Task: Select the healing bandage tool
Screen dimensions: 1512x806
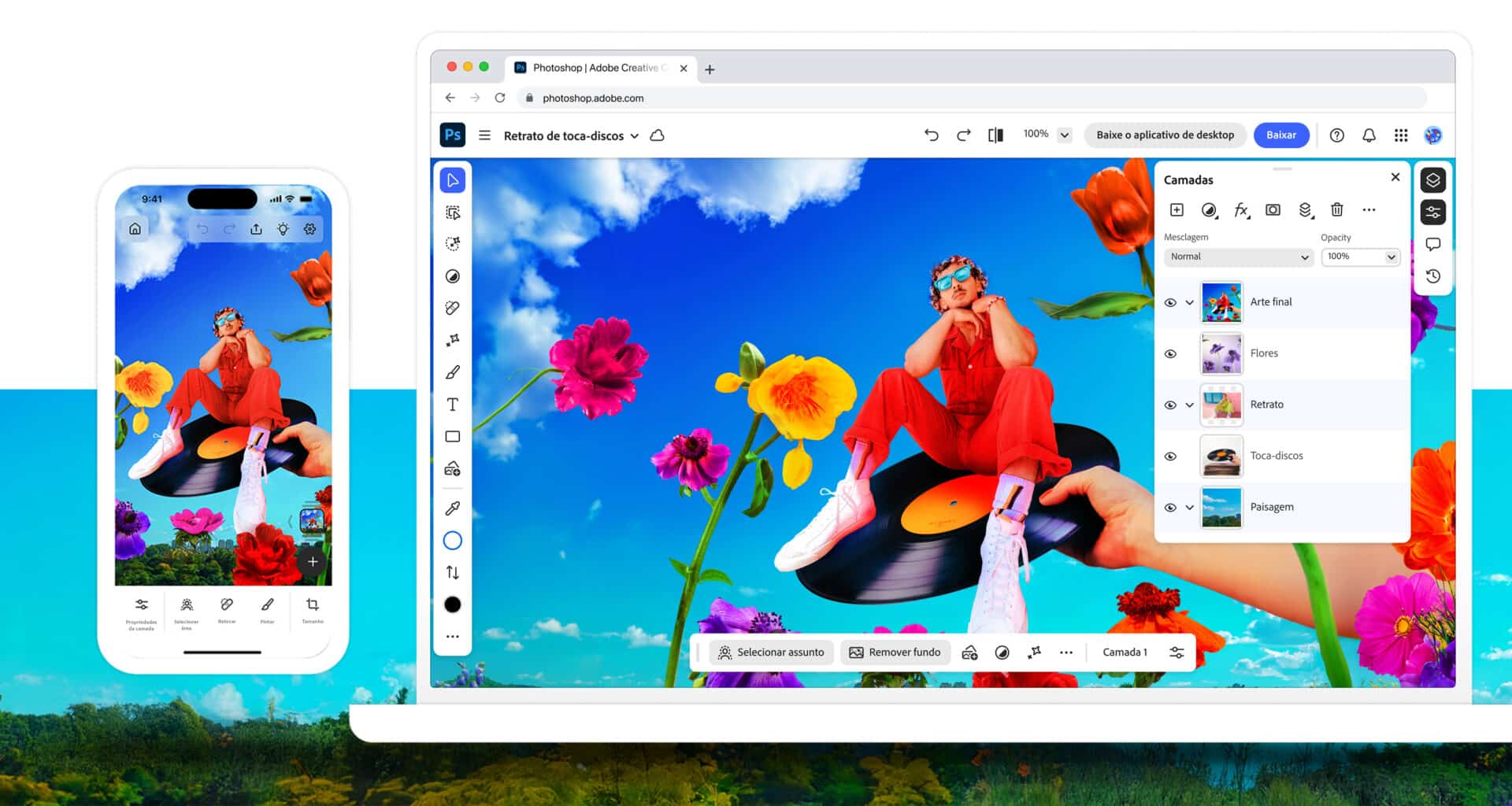Action: tap(452, 308)
